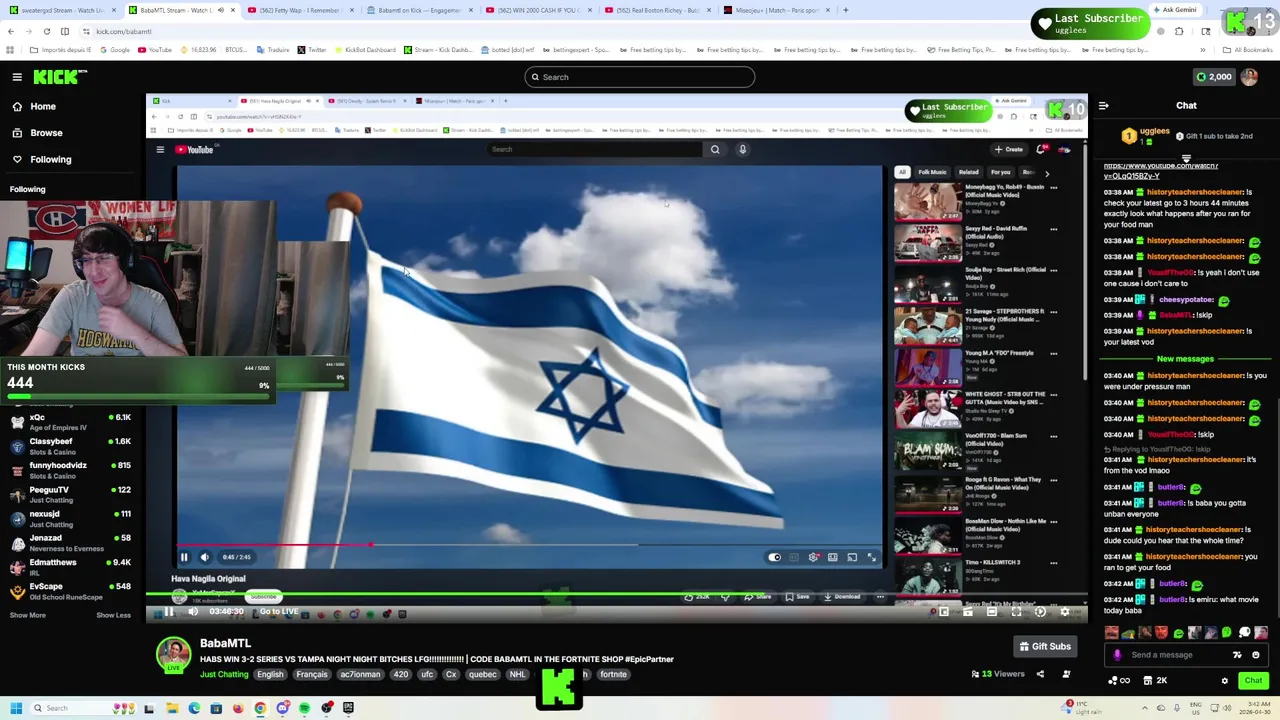Open the user profile avatar menu
This screenshot has height=720, width=1280.
[1249, 77]
